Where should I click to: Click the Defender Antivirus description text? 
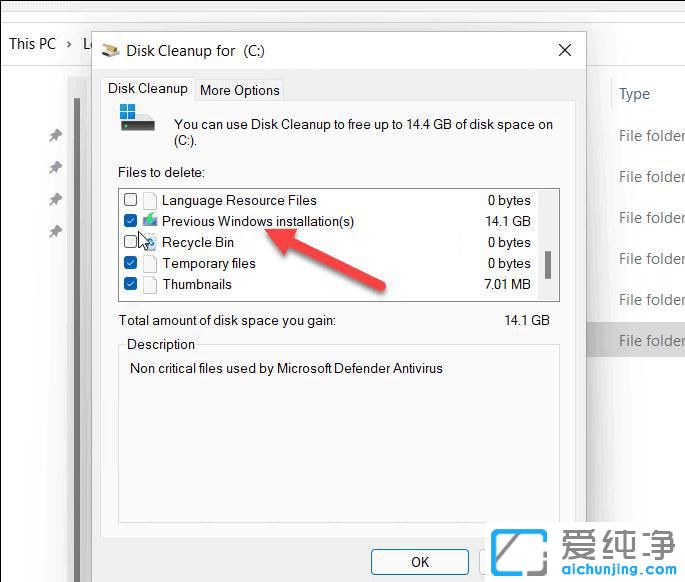(286, 368)
